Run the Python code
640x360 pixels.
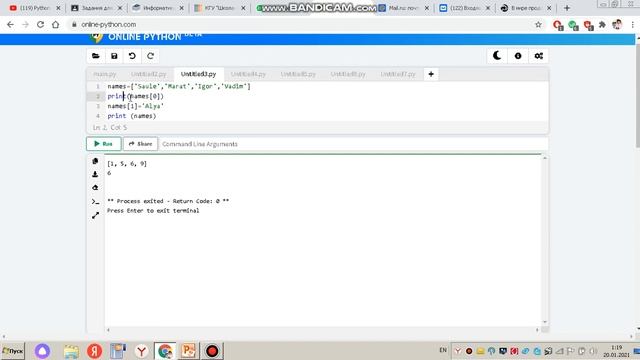click(104, 144)
